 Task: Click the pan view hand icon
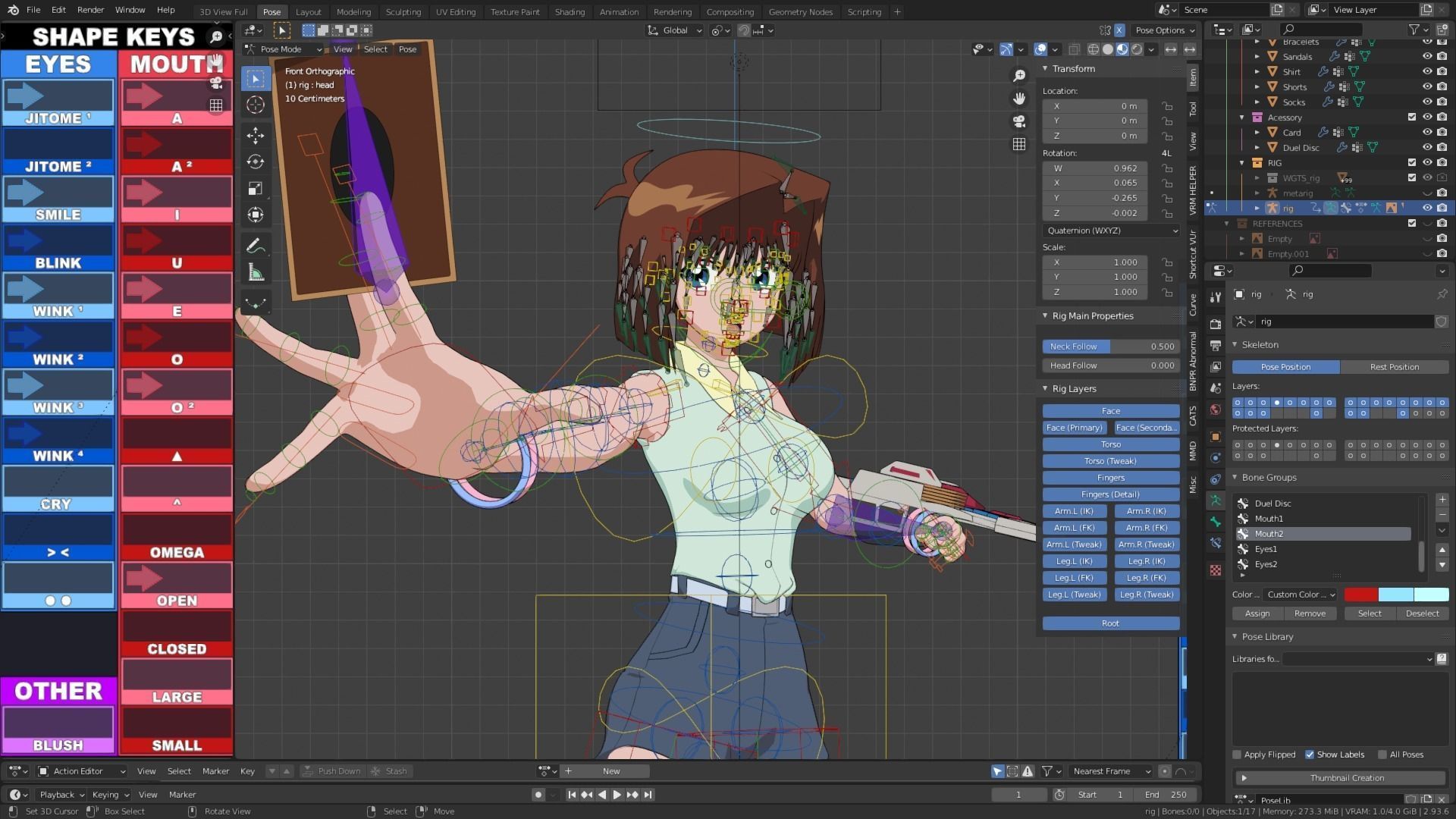pyautogui.click(x=1019, y=99)
